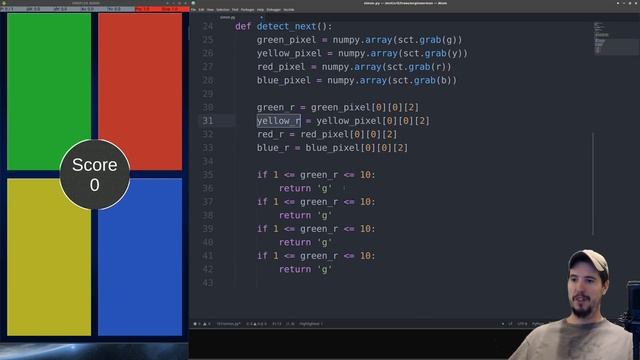Open the Edit menu in Atom
The width and height of the screenshot is (640, 360).
(201, 10)
